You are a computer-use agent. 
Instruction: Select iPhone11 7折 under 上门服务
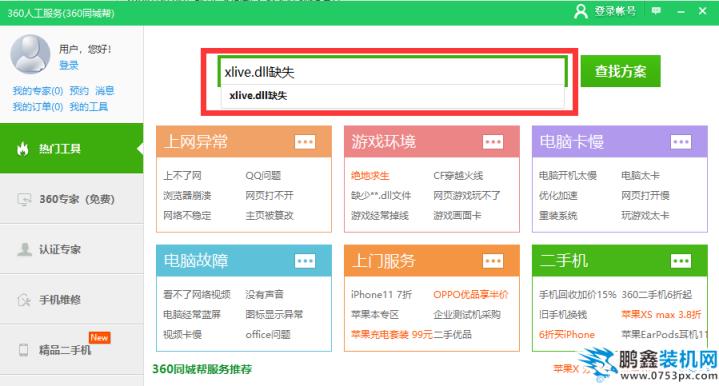point(382,295)
